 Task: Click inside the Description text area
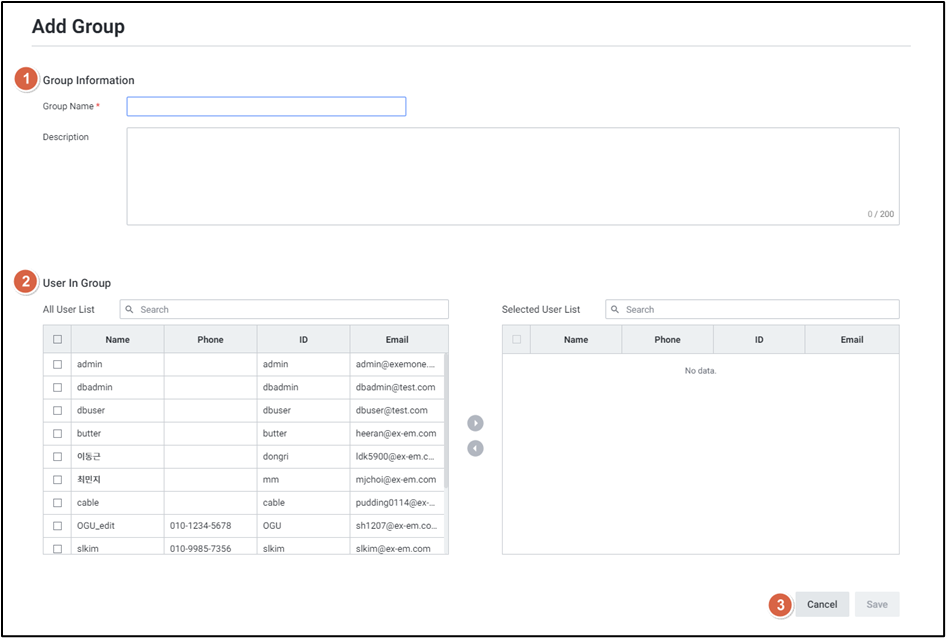click(512, 175)
